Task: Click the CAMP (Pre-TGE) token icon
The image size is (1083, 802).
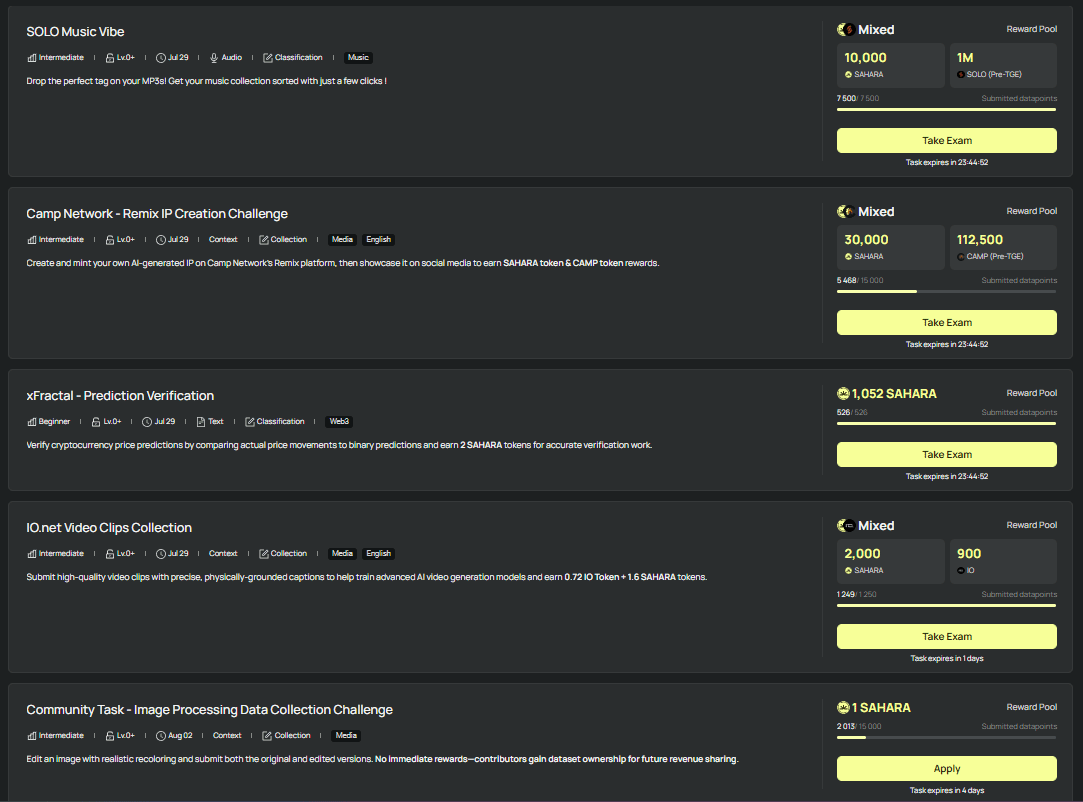Action: click(961, 257)
